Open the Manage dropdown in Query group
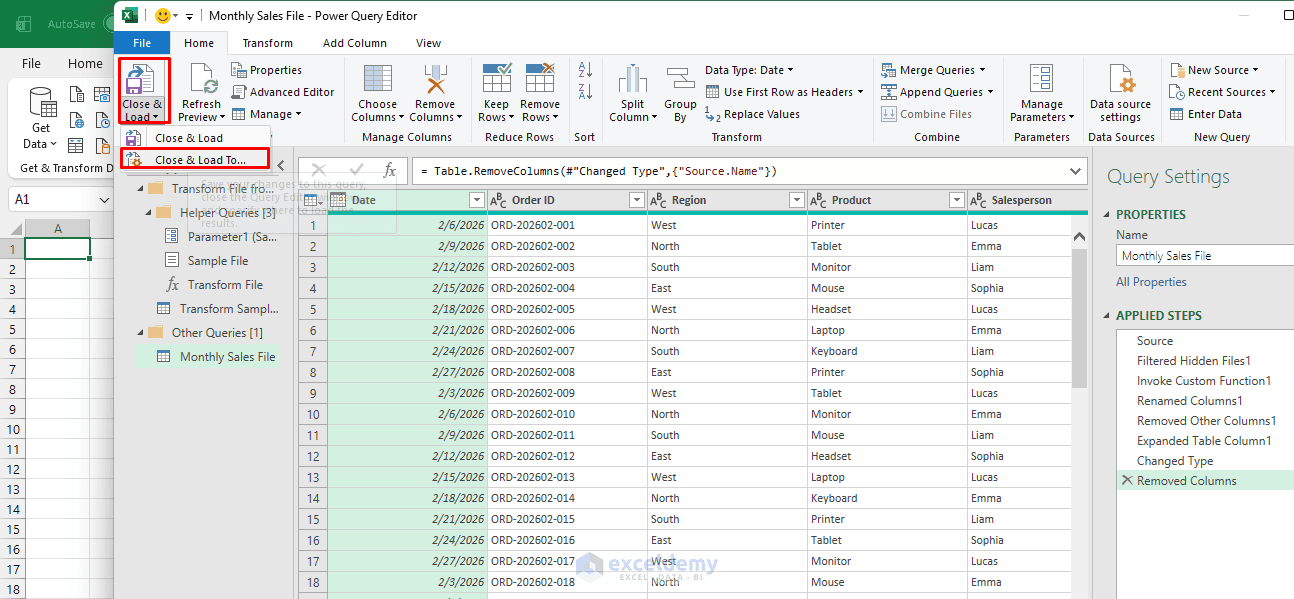 [x=266, y=114]
